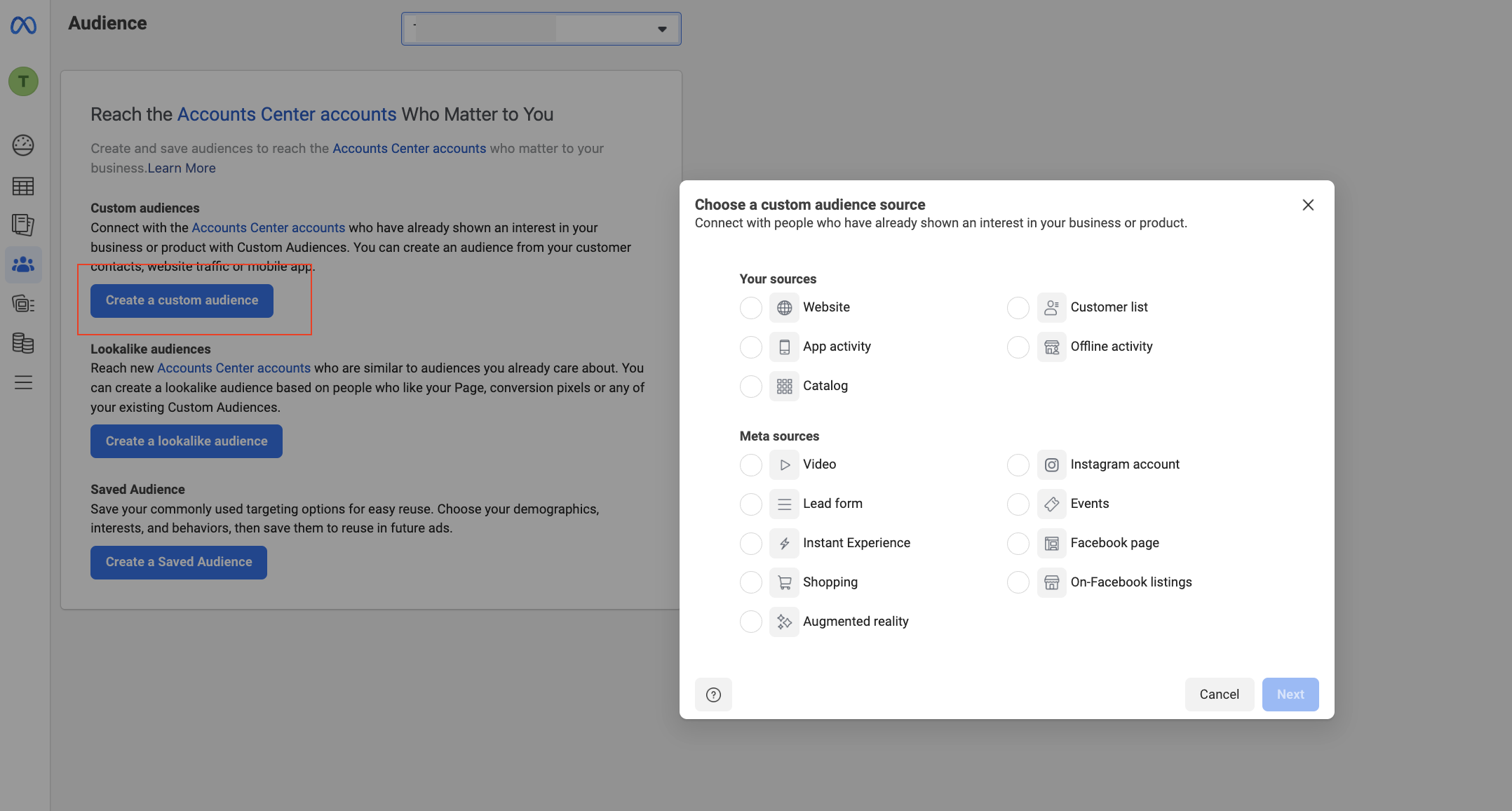This screenshot has height=811, width=1512.
Task: Select the Augmented reality radio button
Action: (750, 622)
